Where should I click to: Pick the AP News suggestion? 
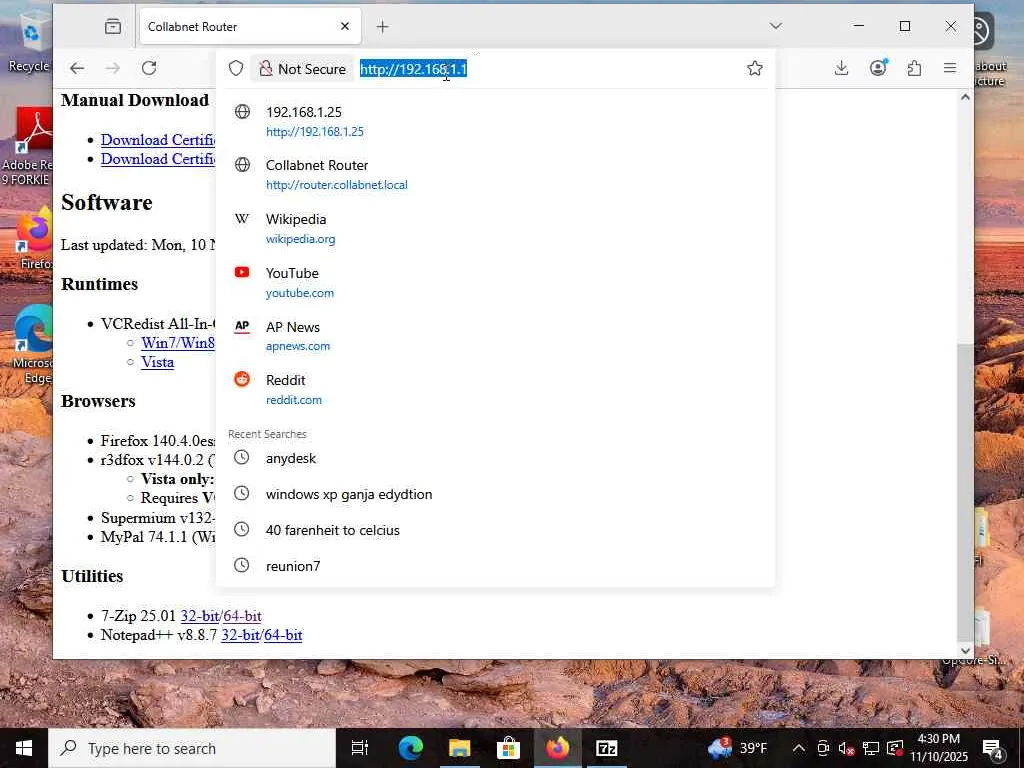495,336
